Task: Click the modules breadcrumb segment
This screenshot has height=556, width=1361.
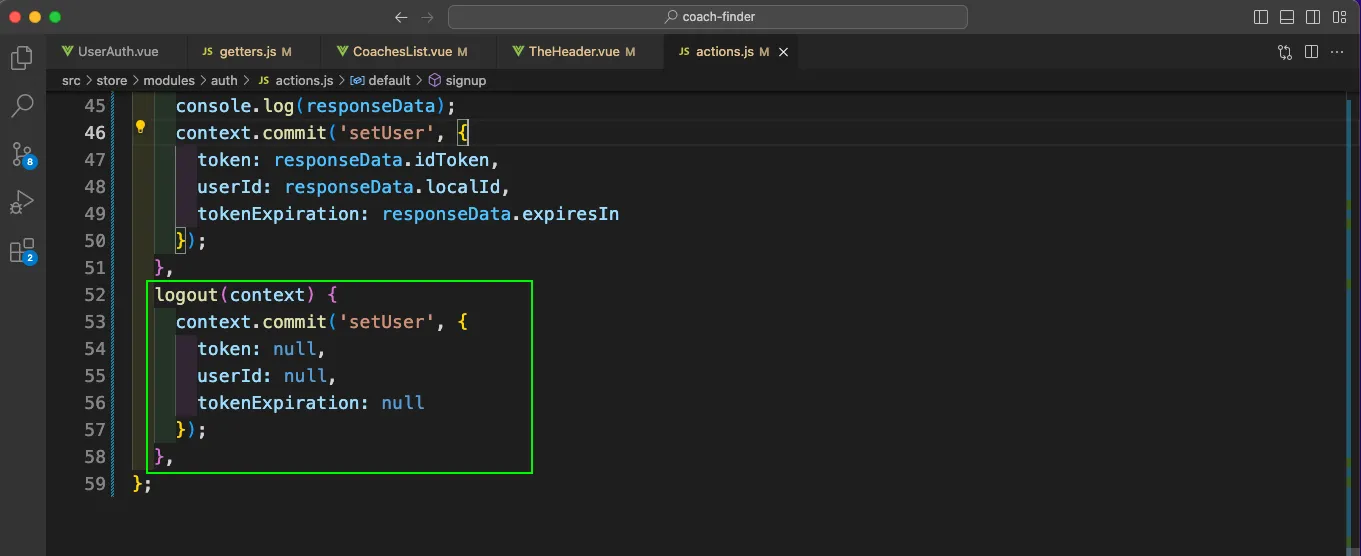Action: [169, 80]
